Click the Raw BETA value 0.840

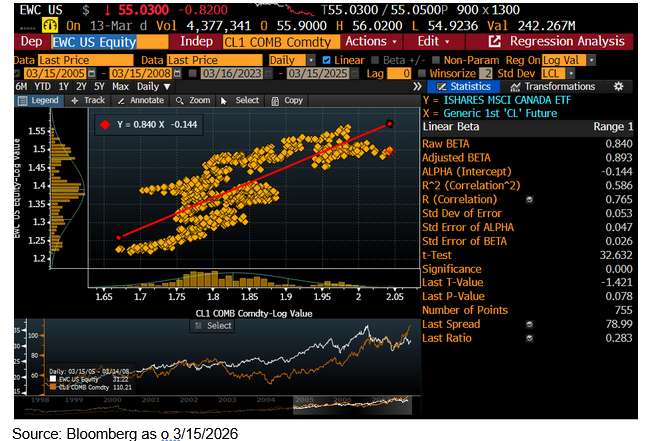[619, 144]
